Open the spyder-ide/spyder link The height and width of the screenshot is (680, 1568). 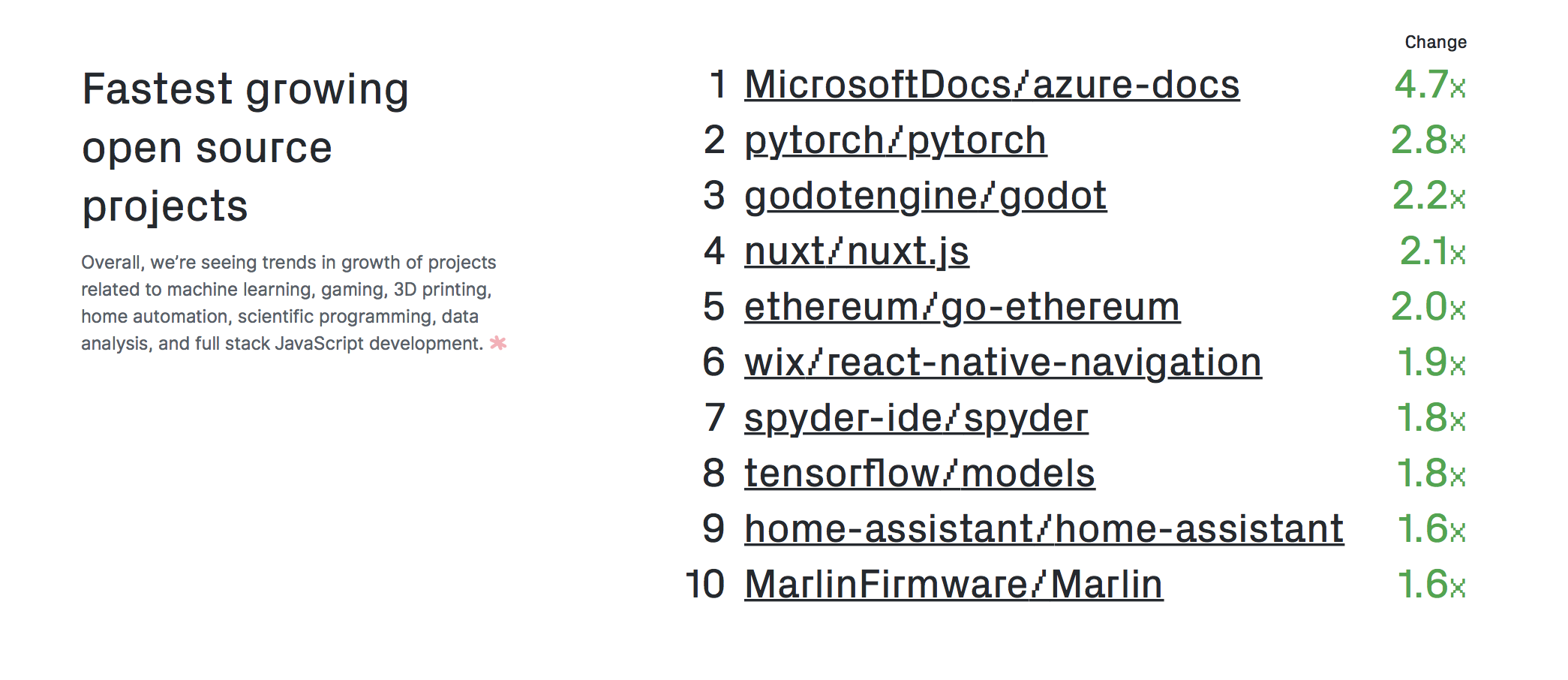point(916,418)
